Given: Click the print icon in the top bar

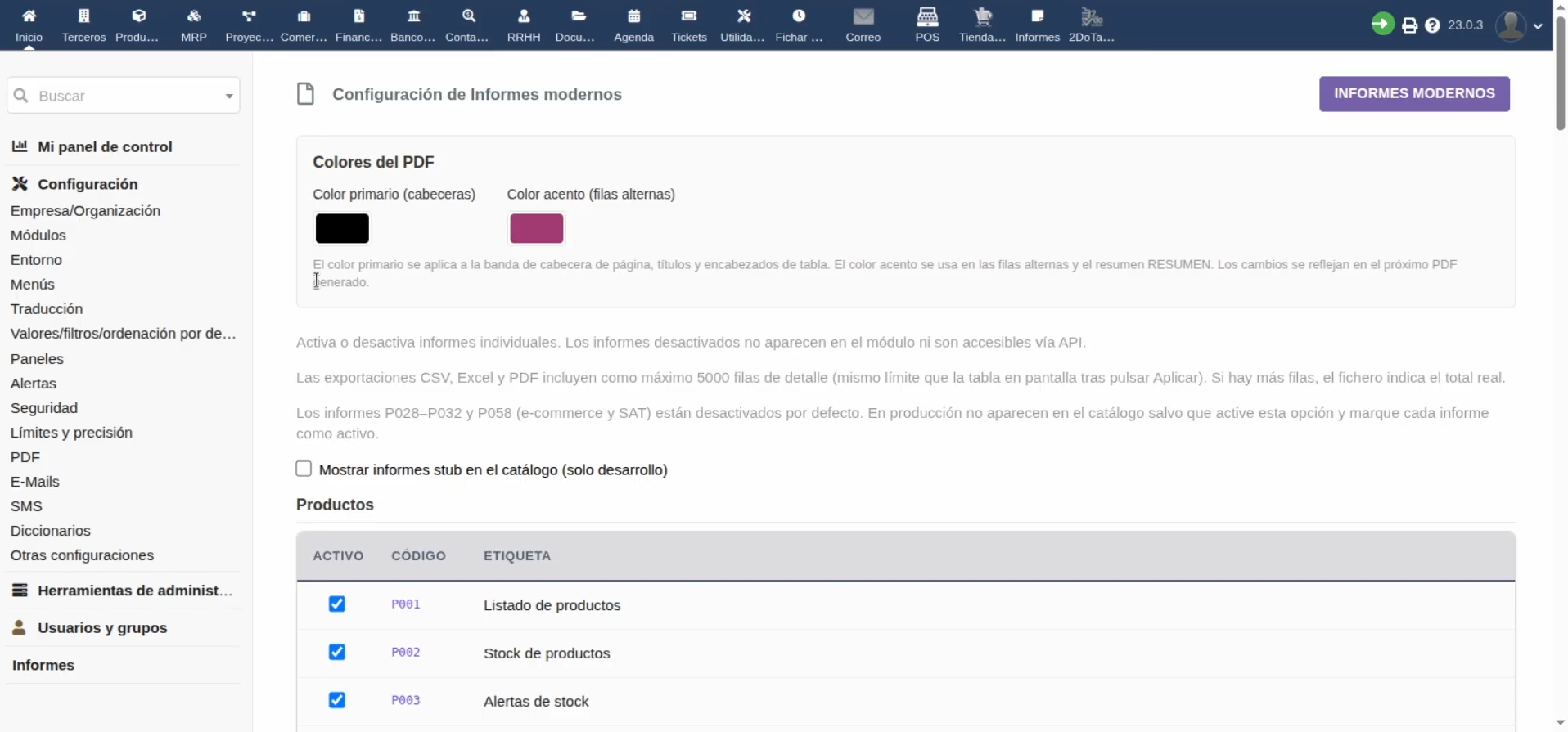Looking at the screenshot, I should click(x=1409, y=25).
